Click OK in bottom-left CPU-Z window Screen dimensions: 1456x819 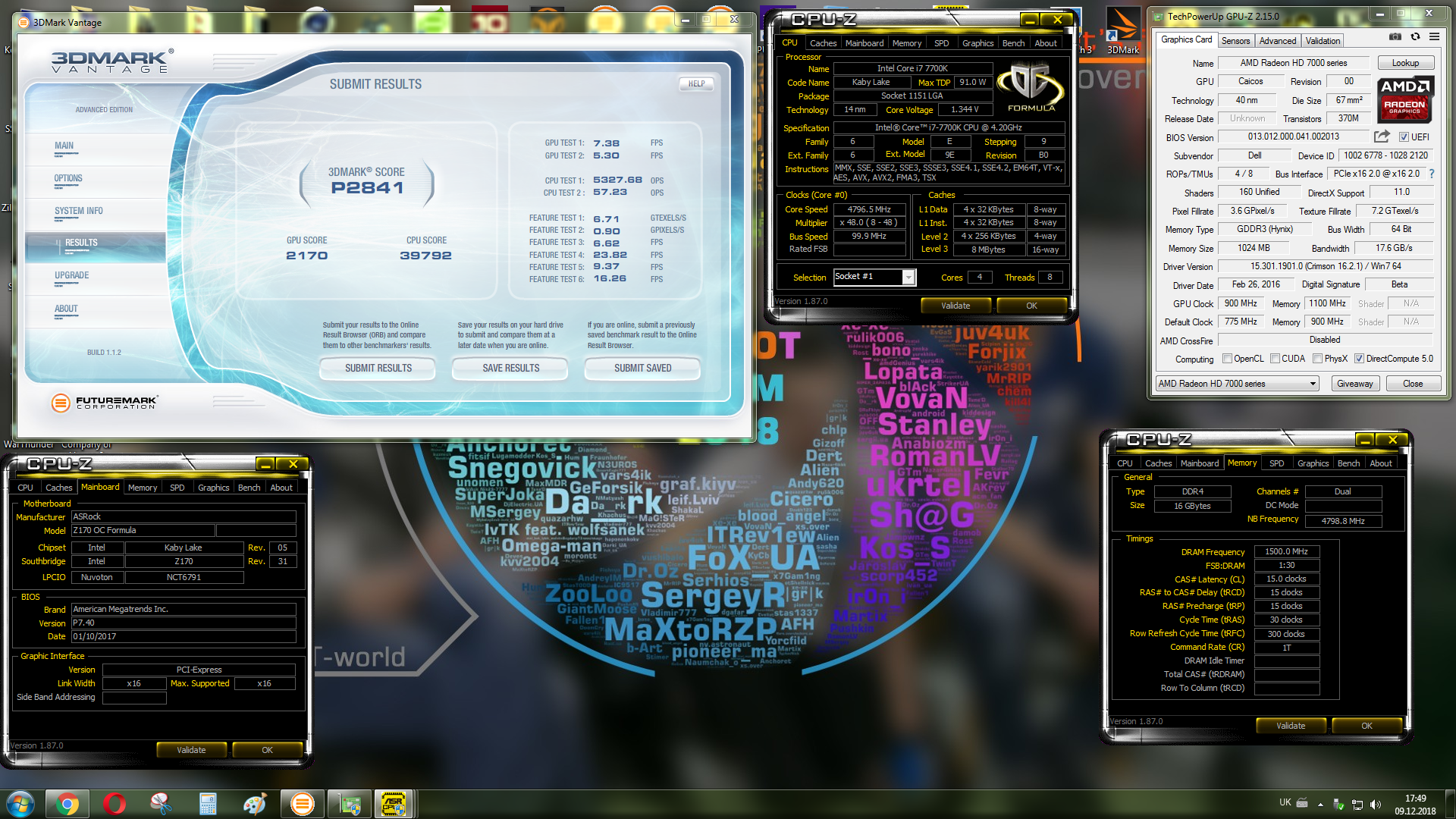pyautogui.click(x=267, y=750)
